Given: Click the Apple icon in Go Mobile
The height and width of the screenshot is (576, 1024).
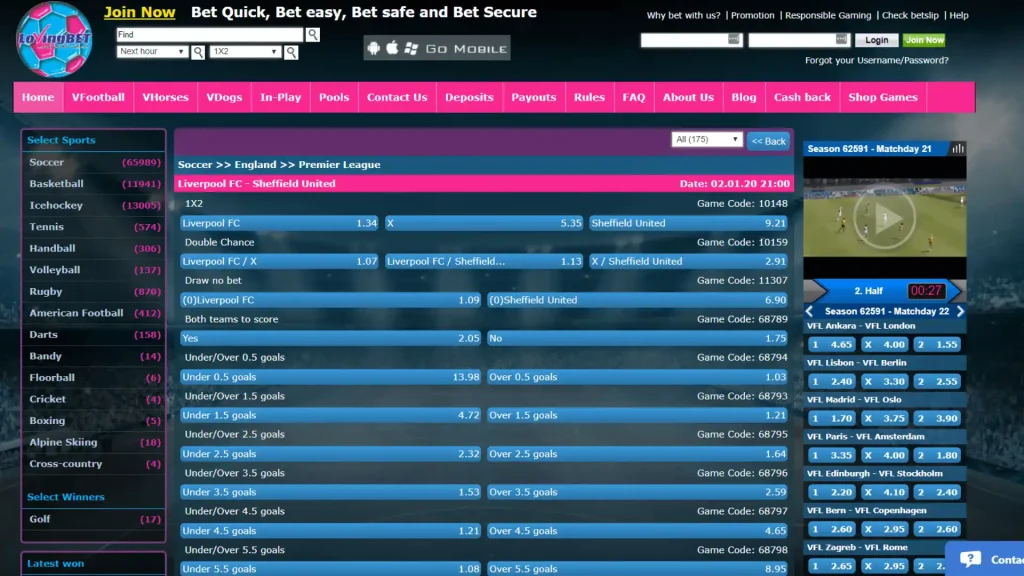Looking at the screenshot, I should click(x=392, y=48).
